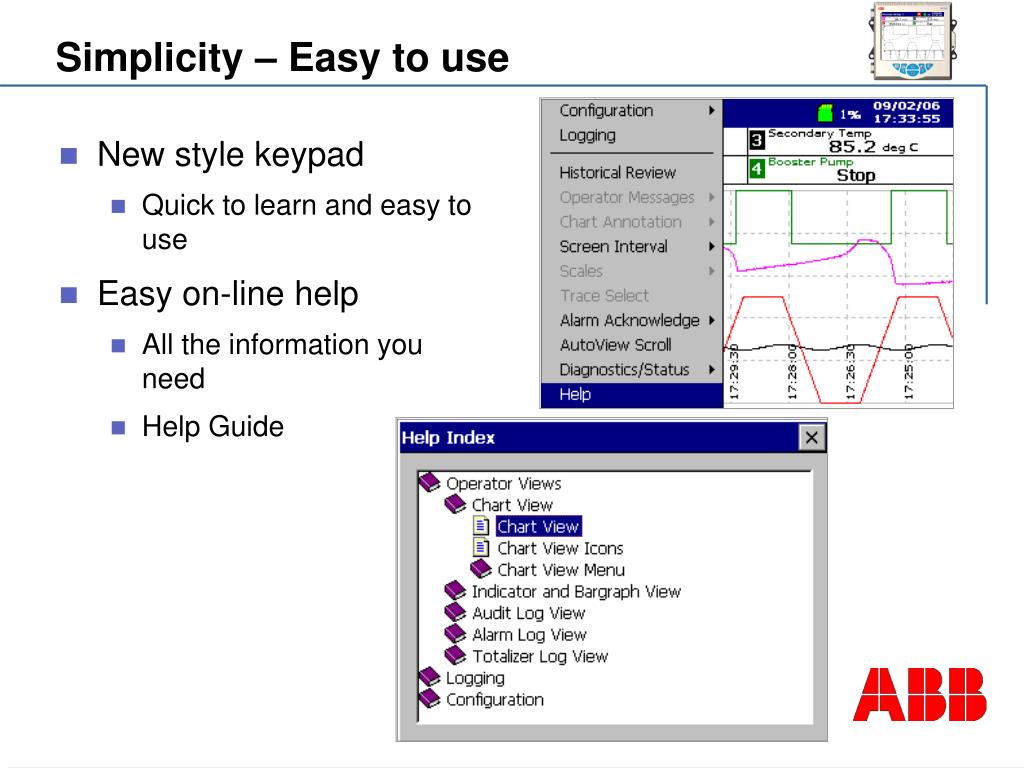Click the 17:29:30 chart time marker
This screenshot has height=768, width=1024.
[733, 372]
